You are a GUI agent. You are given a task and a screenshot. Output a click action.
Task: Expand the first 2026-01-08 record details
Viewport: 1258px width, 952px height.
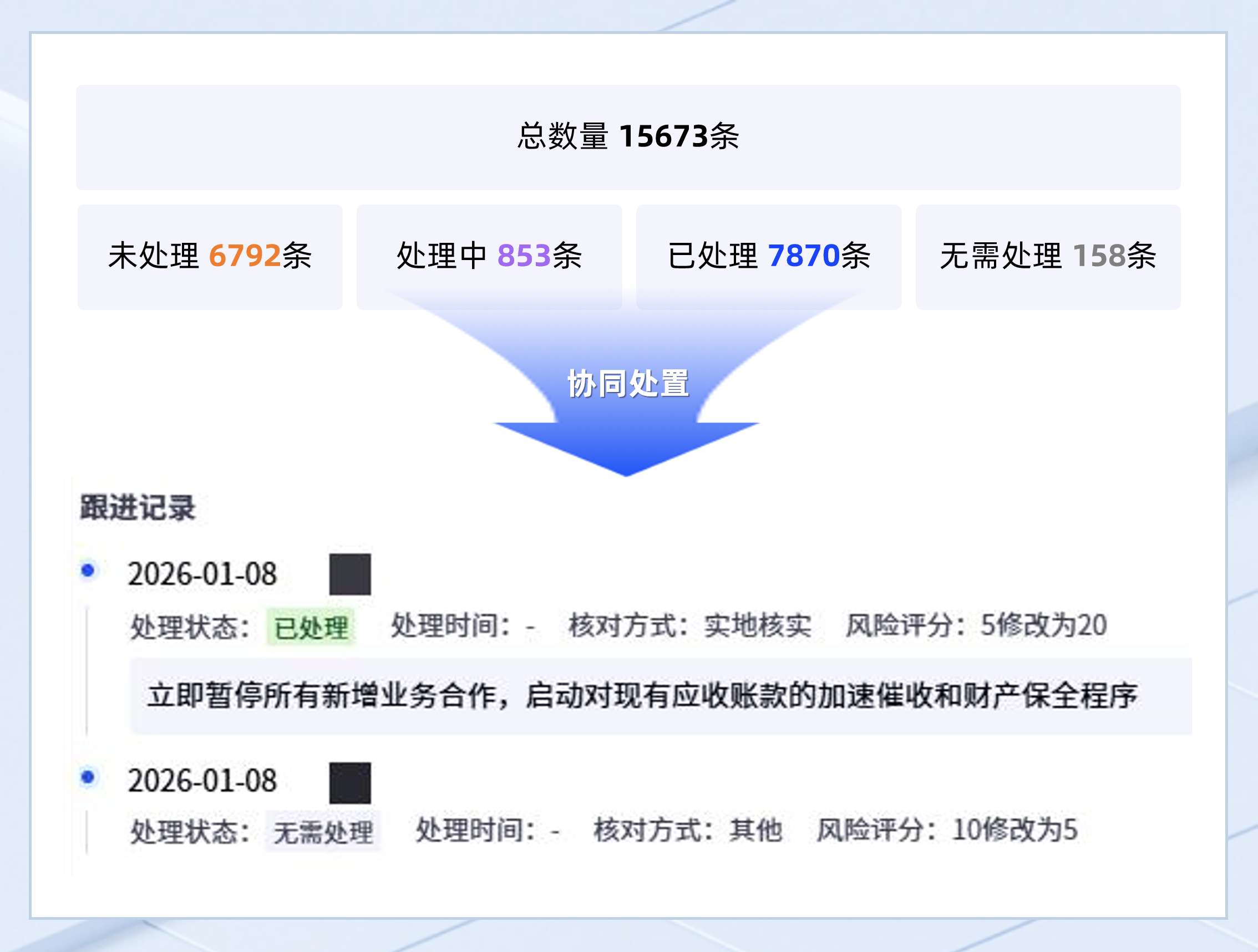pos(203,574)
